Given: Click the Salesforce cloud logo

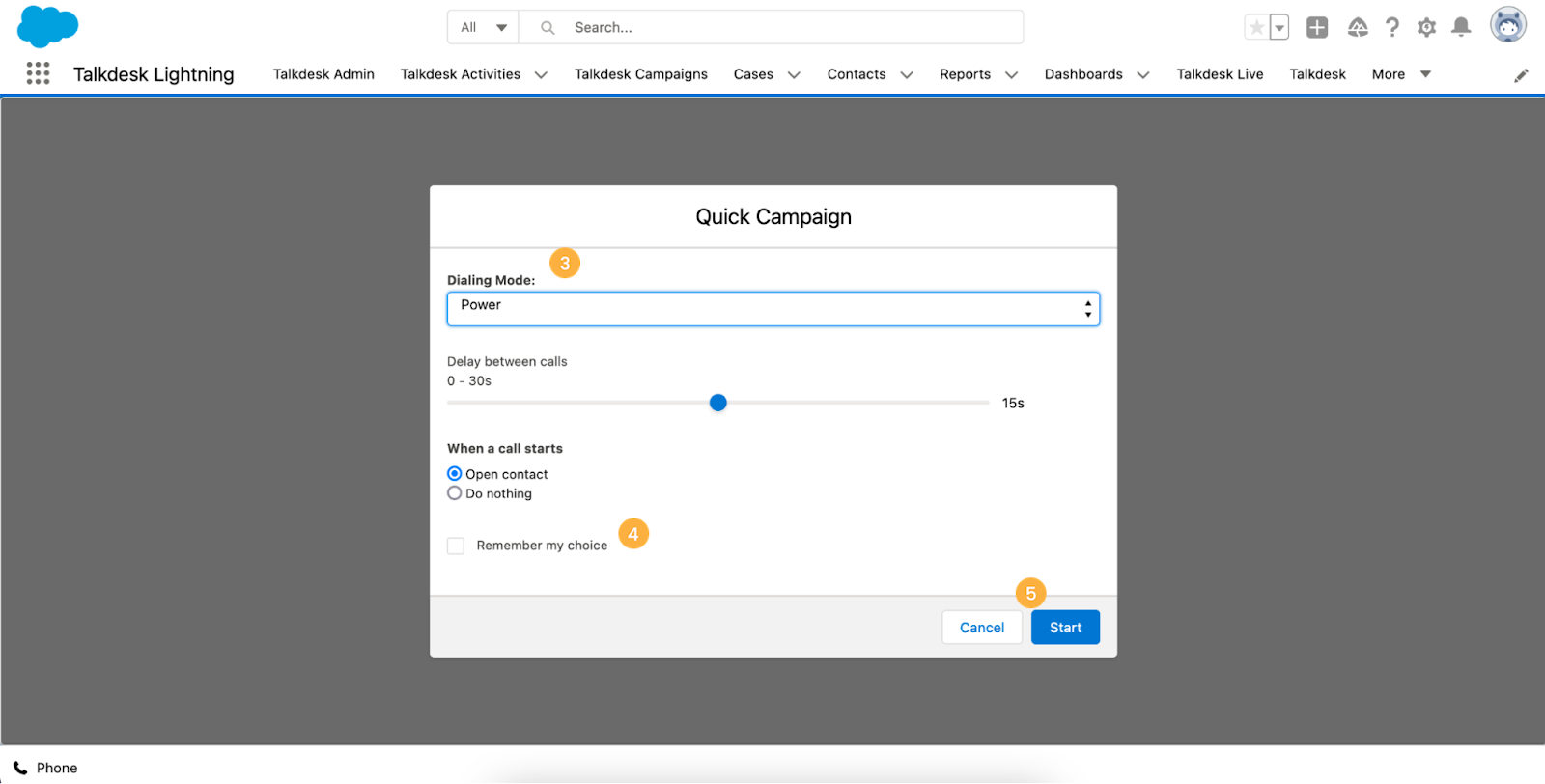Looking at the screenshot, I should (47, 26).
